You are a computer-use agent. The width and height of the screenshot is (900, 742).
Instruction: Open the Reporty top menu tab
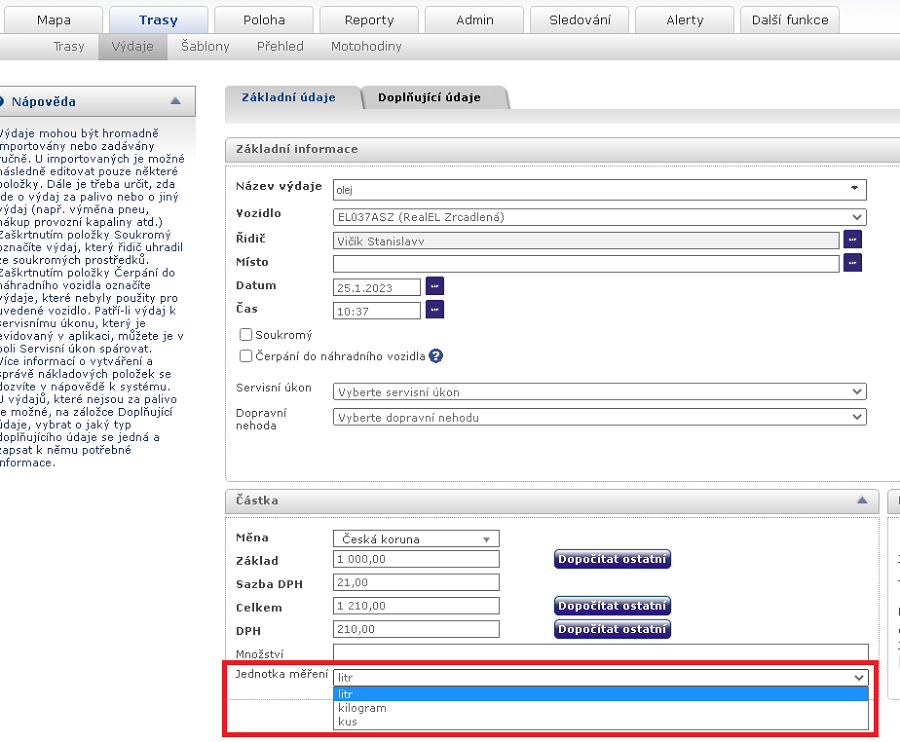pos(369,20)
